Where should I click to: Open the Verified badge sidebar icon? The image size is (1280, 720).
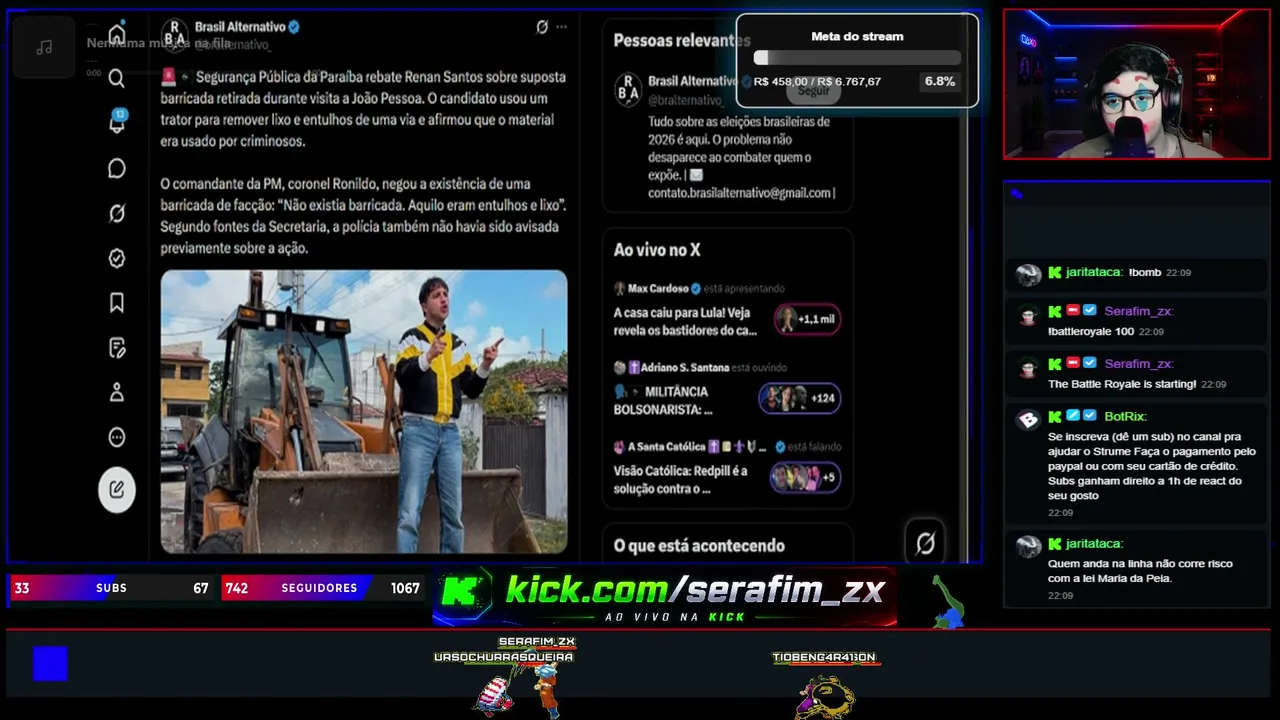(117, 258)
